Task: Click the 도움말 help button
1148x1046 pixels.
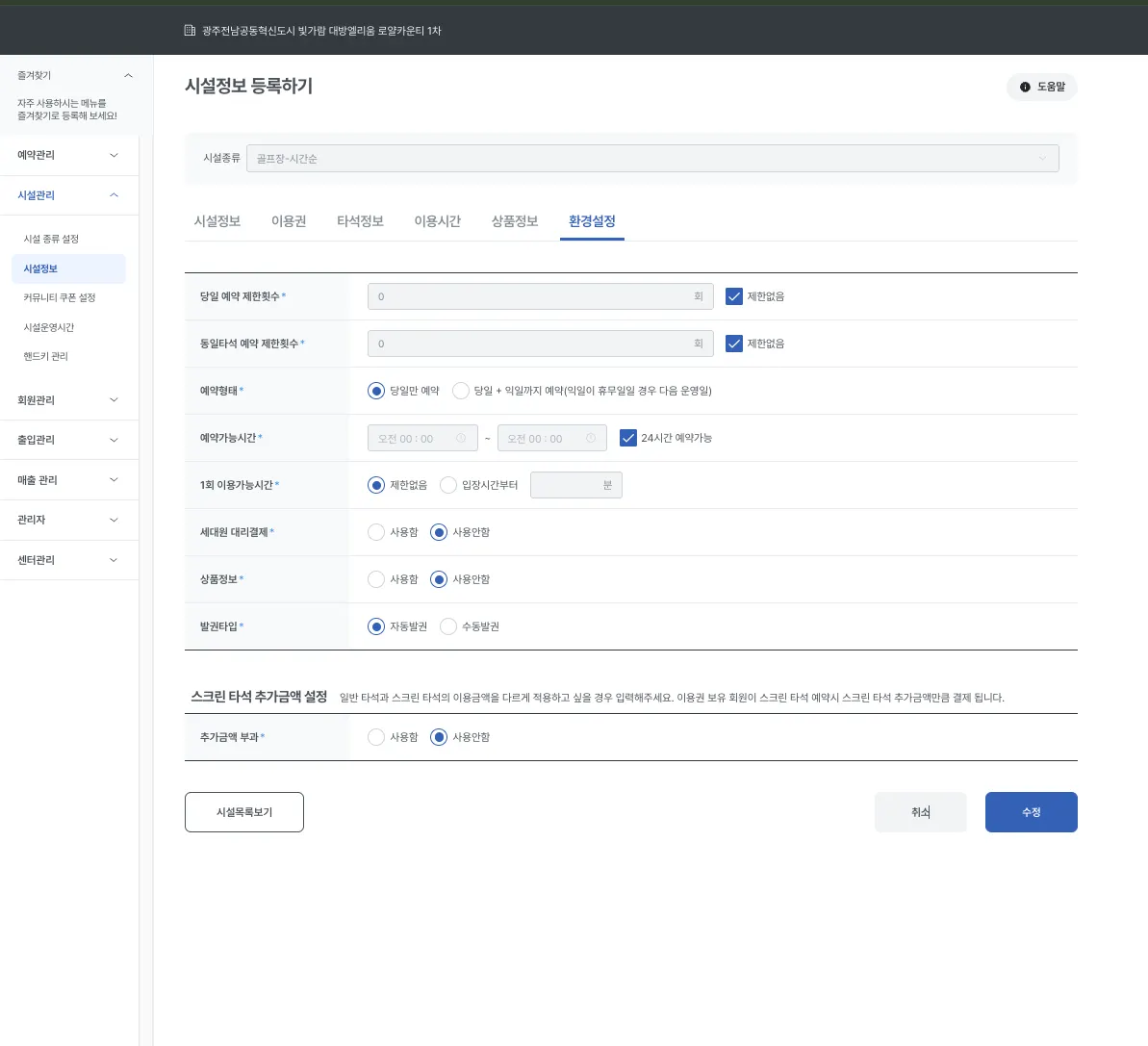Action: [x=1042, y=87]
